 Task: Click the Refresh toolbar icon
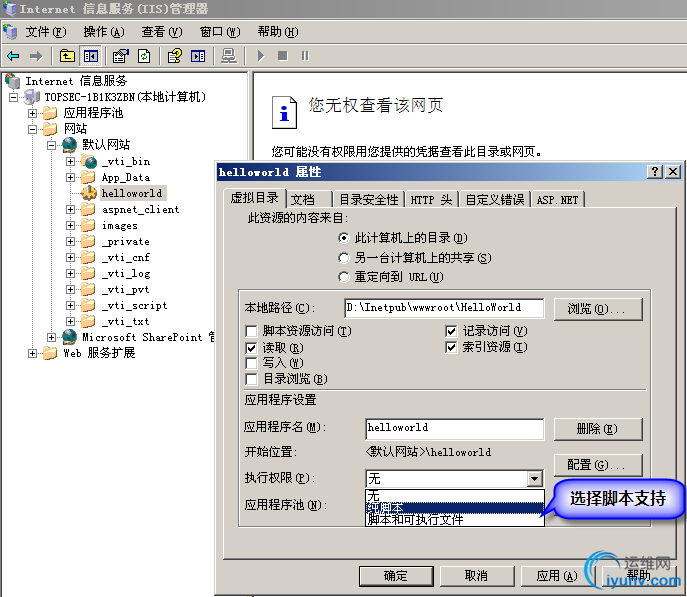point(144,56)
